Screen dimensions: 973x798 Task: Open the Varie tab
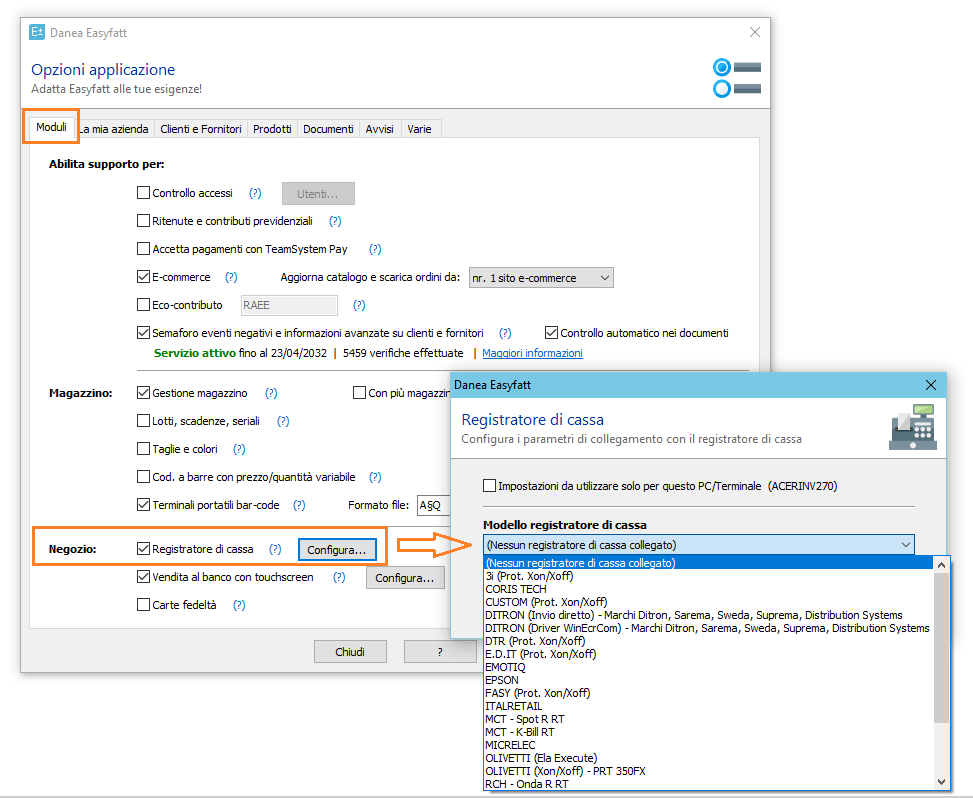point(419,128)
